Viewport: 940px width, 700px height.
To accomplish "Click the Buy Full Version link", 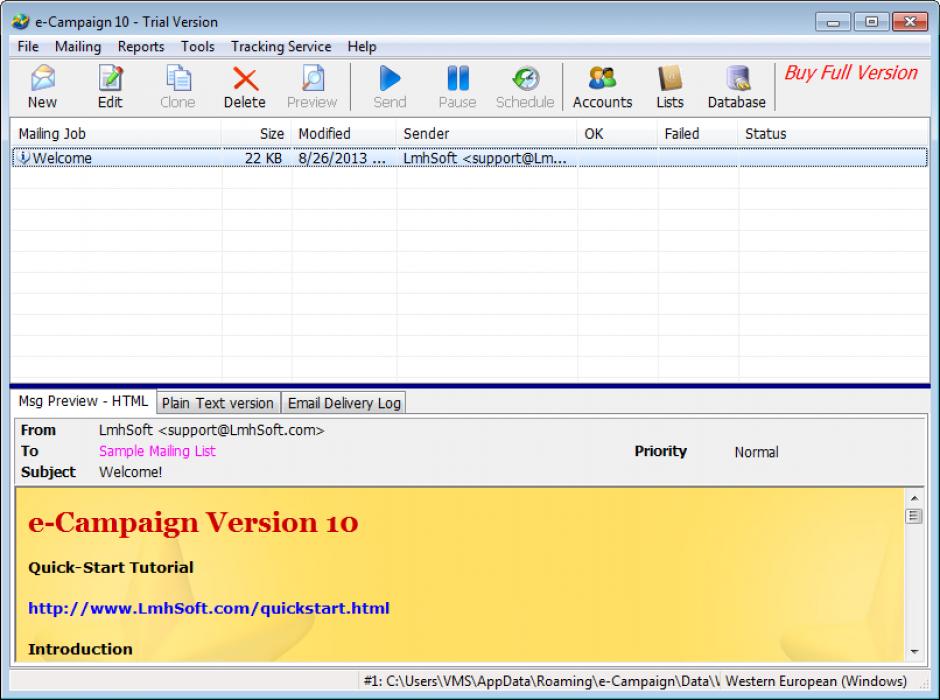I will 851,73.
